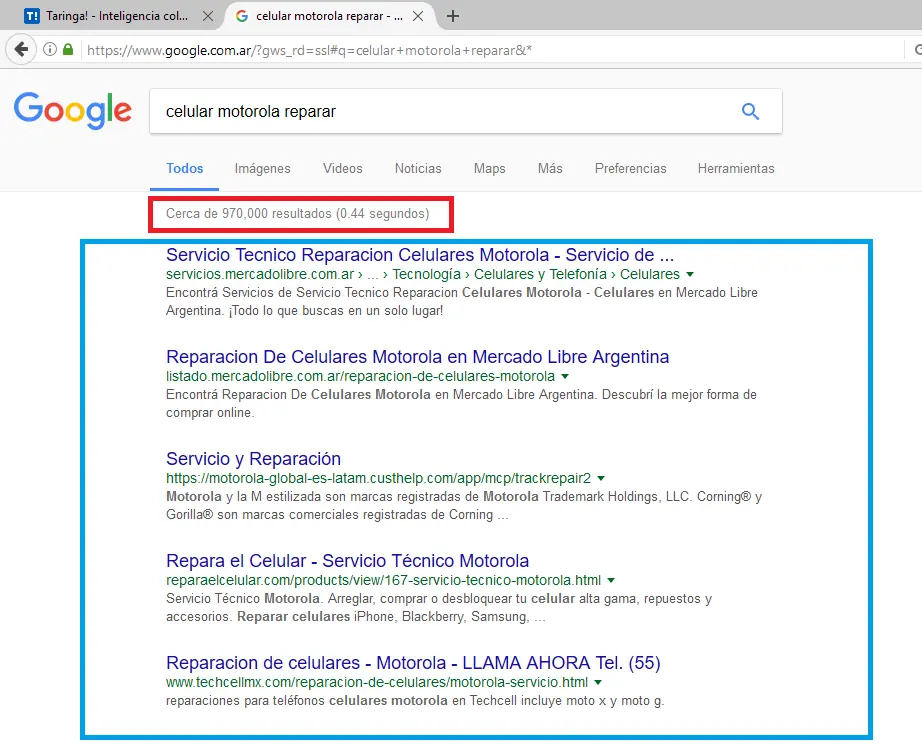Close the Taringa! tab
The width and height of the screenshot is (922, 750).
208,16
